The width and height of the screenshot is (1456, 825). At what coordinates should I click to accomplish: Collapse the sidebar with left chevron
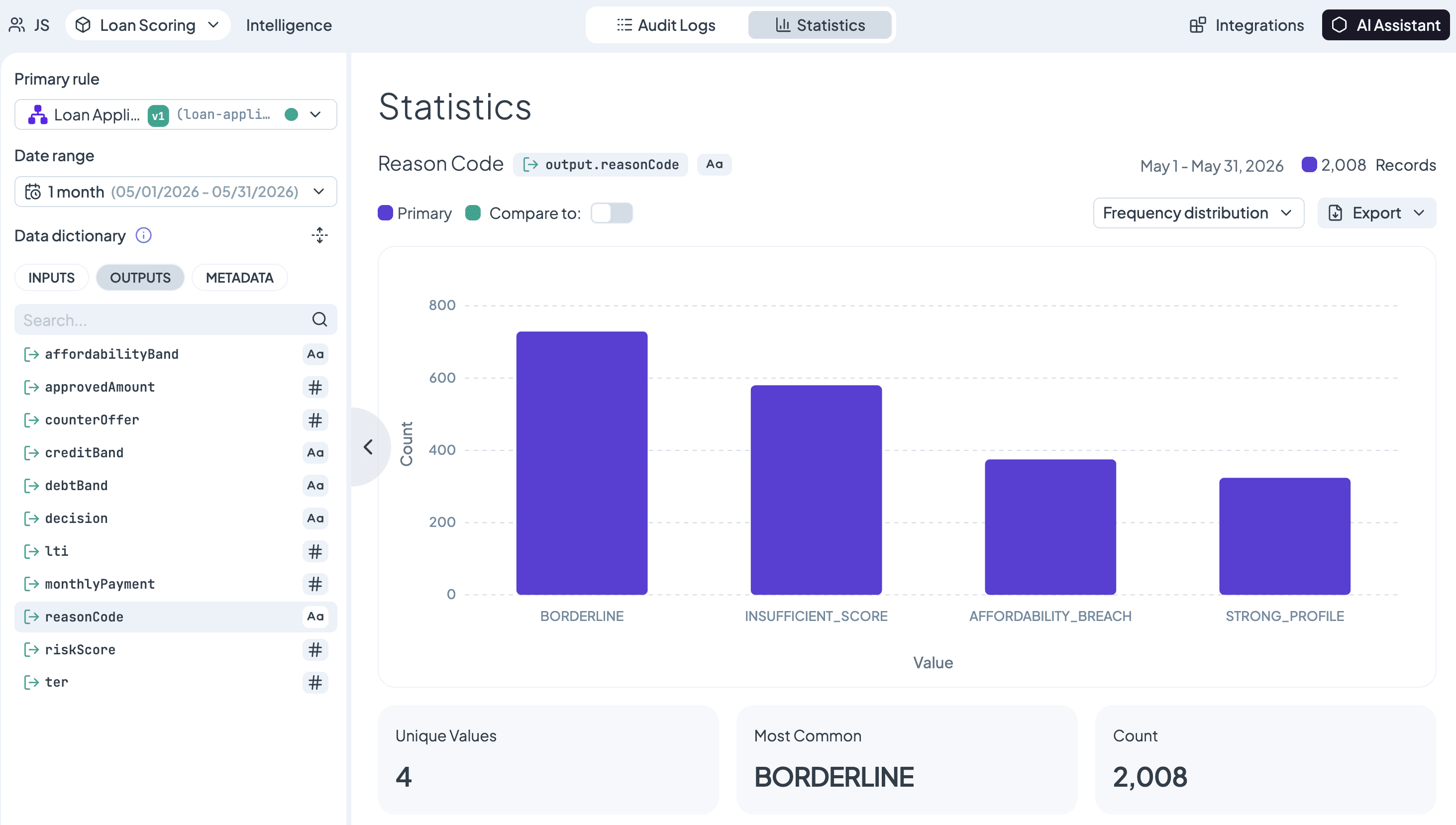click(x=368, y=447)
